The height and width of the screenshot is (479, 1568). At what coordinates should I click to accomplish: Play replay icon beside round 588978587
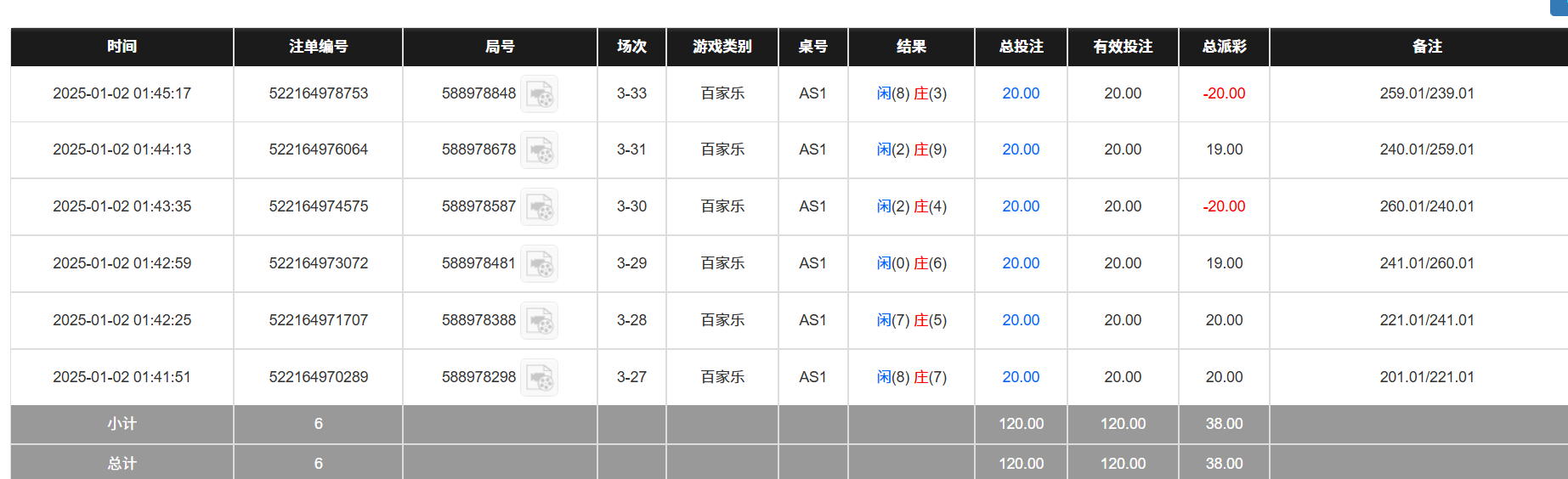[x=539, y=207]
